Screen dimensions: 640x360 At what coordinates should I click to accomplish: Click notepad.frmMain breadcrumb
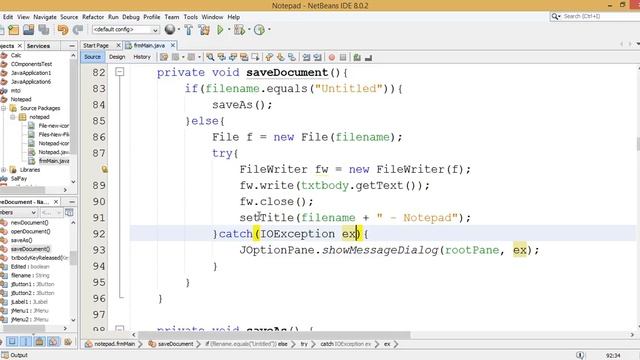tap(114, 344)
